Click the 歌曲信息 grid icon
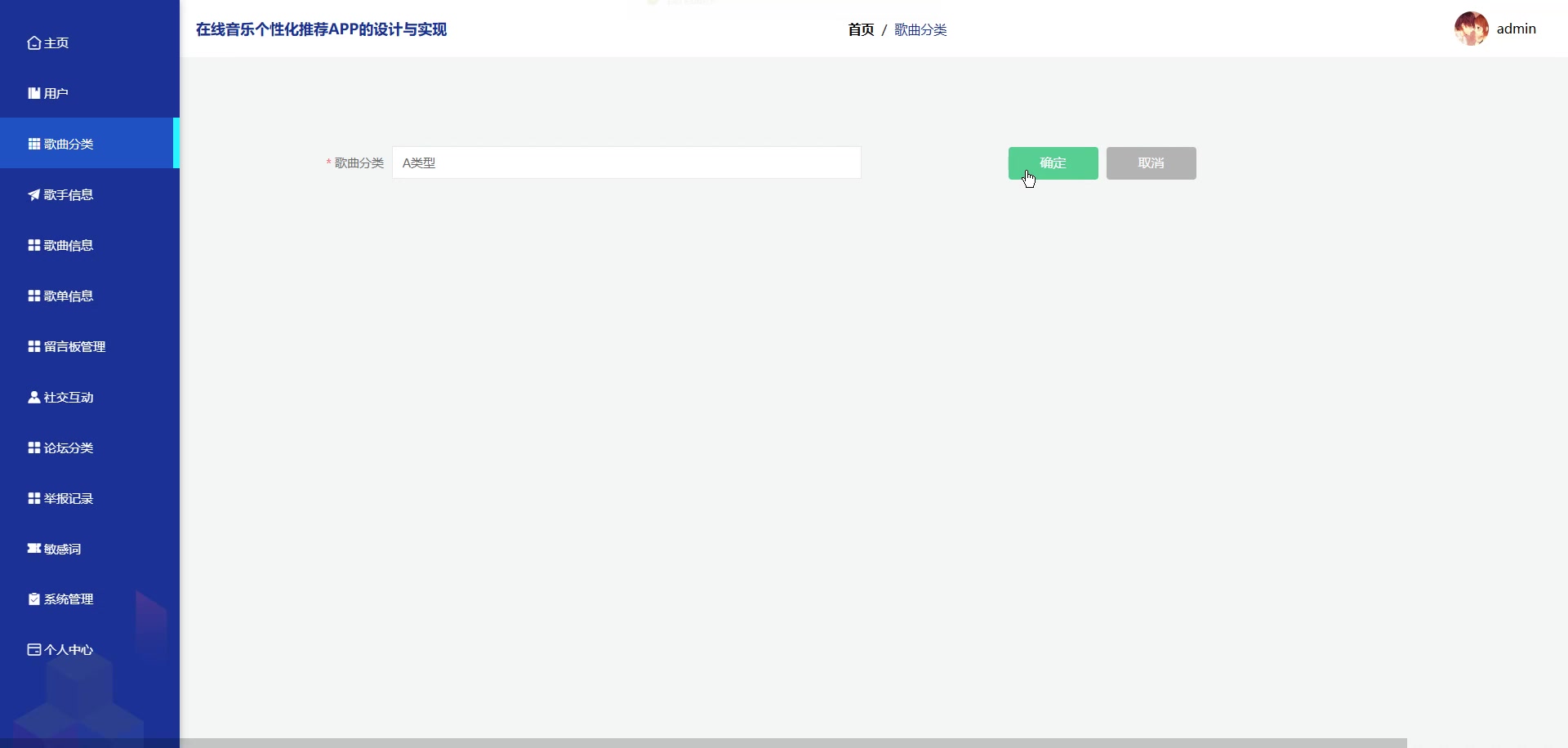Image resolution: width=1568 pixels, height=748 pixels. coord(33,245)
